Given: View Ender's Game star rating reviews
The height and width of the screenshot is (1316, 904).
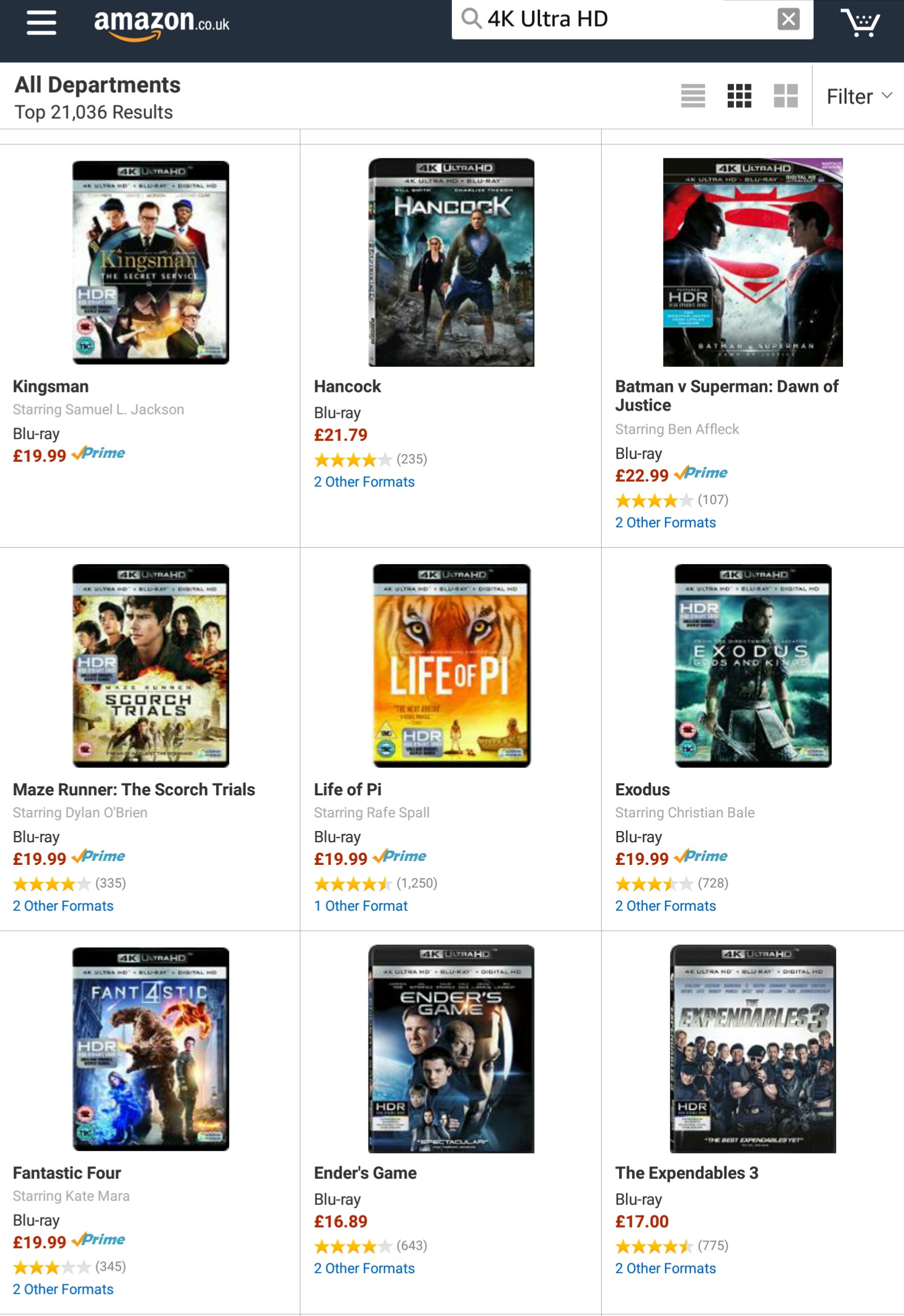Looking at the screenshot, I should pos(371,1246).
